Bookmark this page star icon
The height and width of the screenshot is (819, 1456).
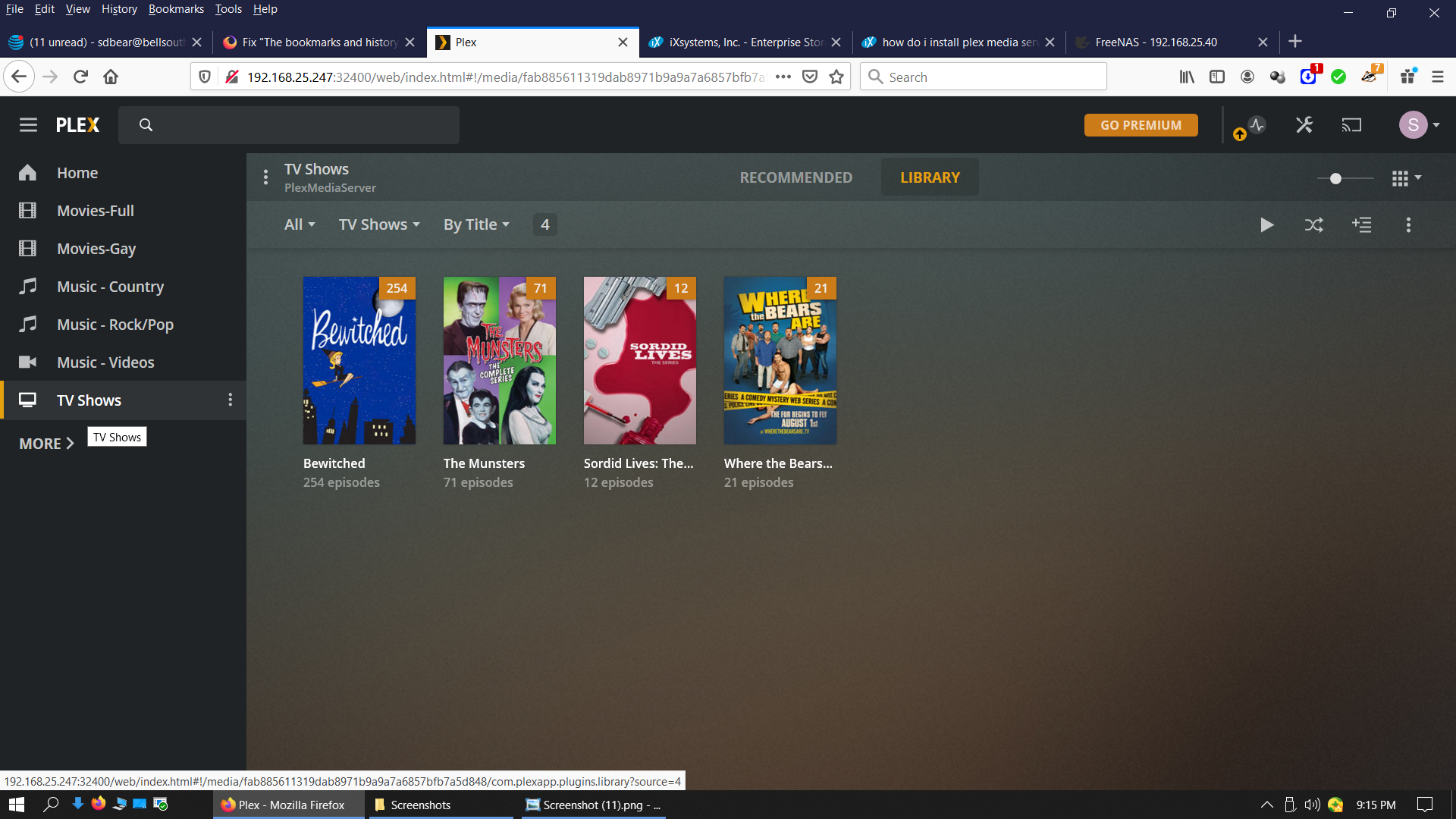point(836,77)
